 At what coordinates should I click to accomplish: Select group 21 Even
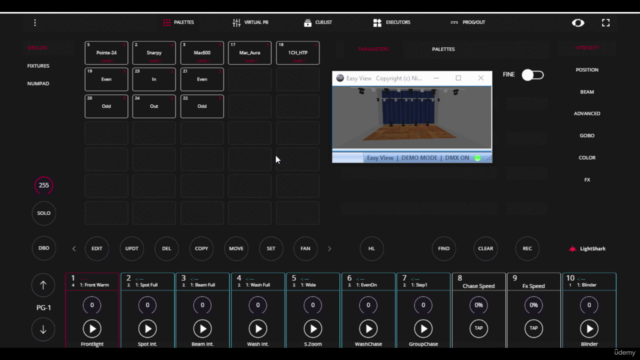(x=202, y=79)
